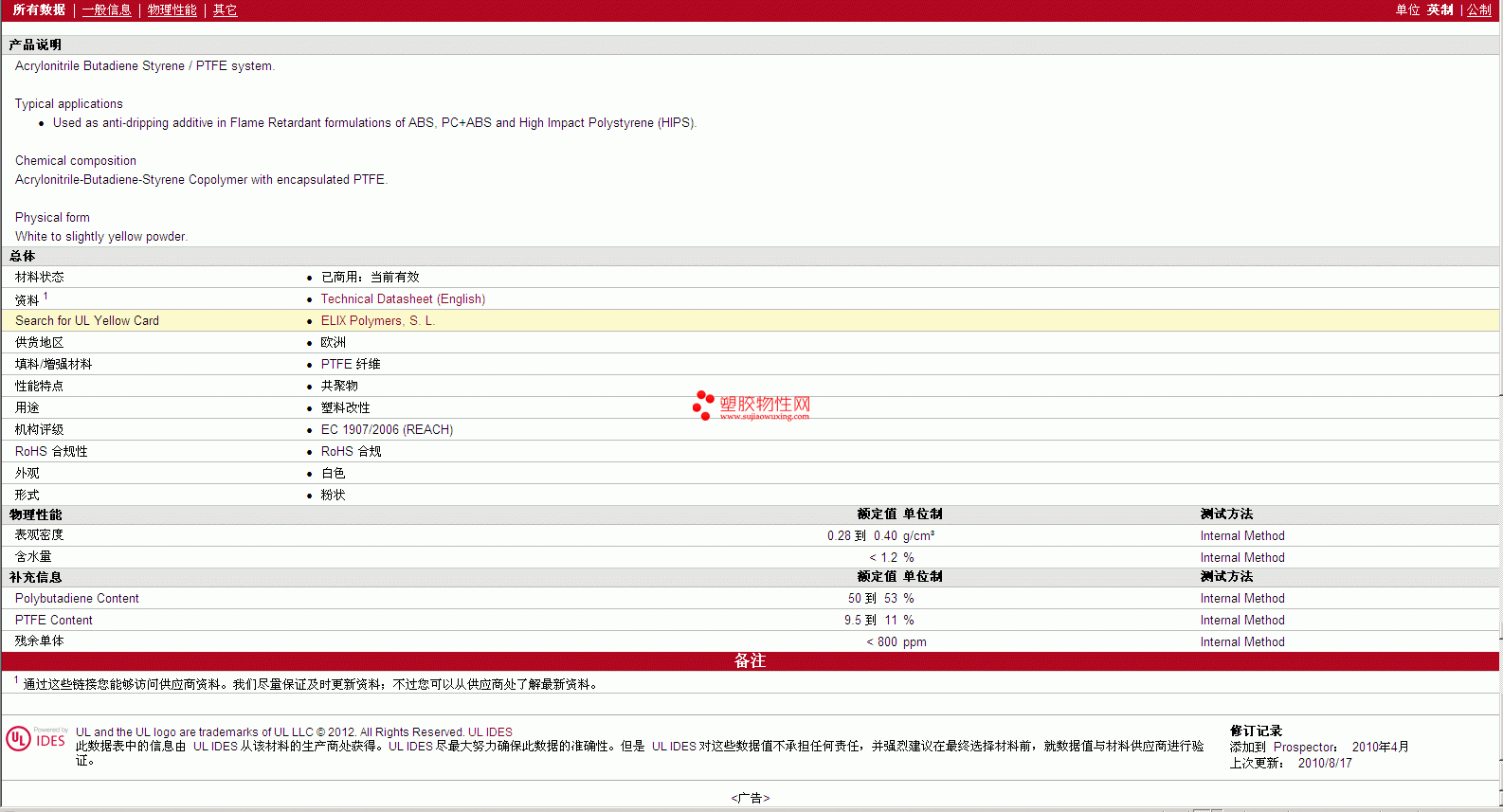Click the <广告> placeholder text
The width and height of the screenshot is (1503, 812).
click(750, 798)
